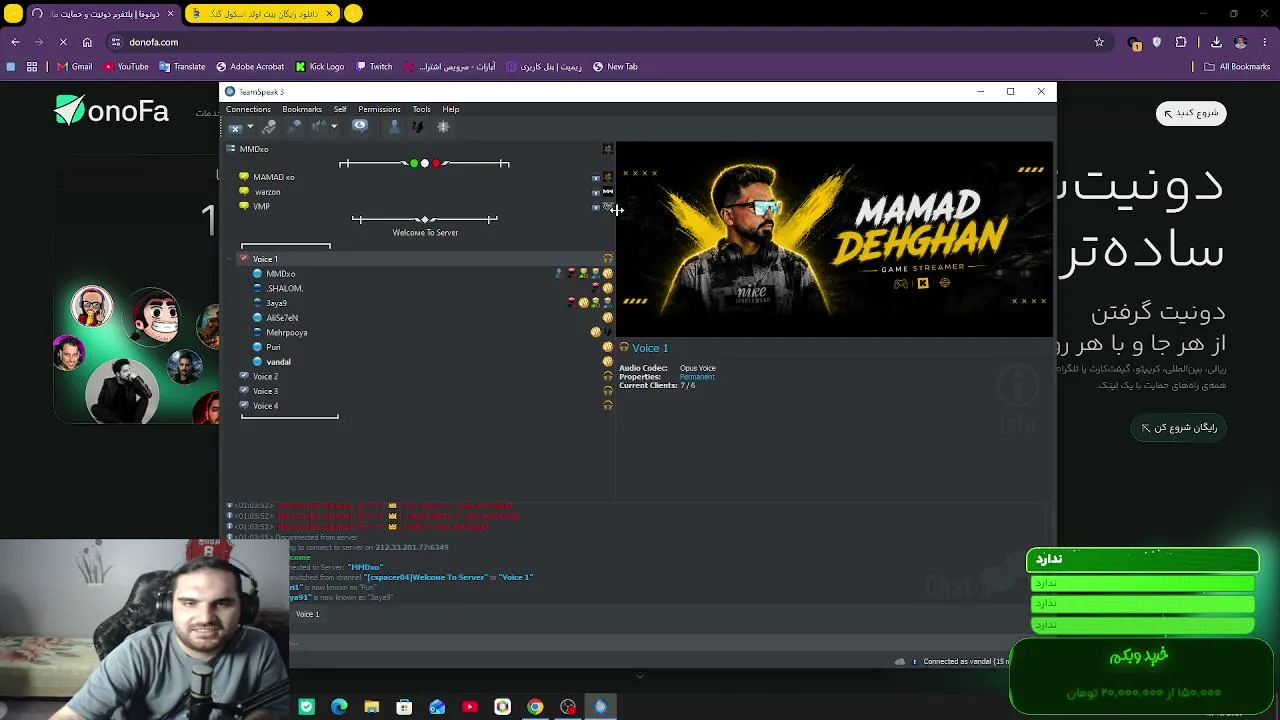Open Chrome downloads icon
This screenshot has height=720, width=1280.
click(1216, 42)
